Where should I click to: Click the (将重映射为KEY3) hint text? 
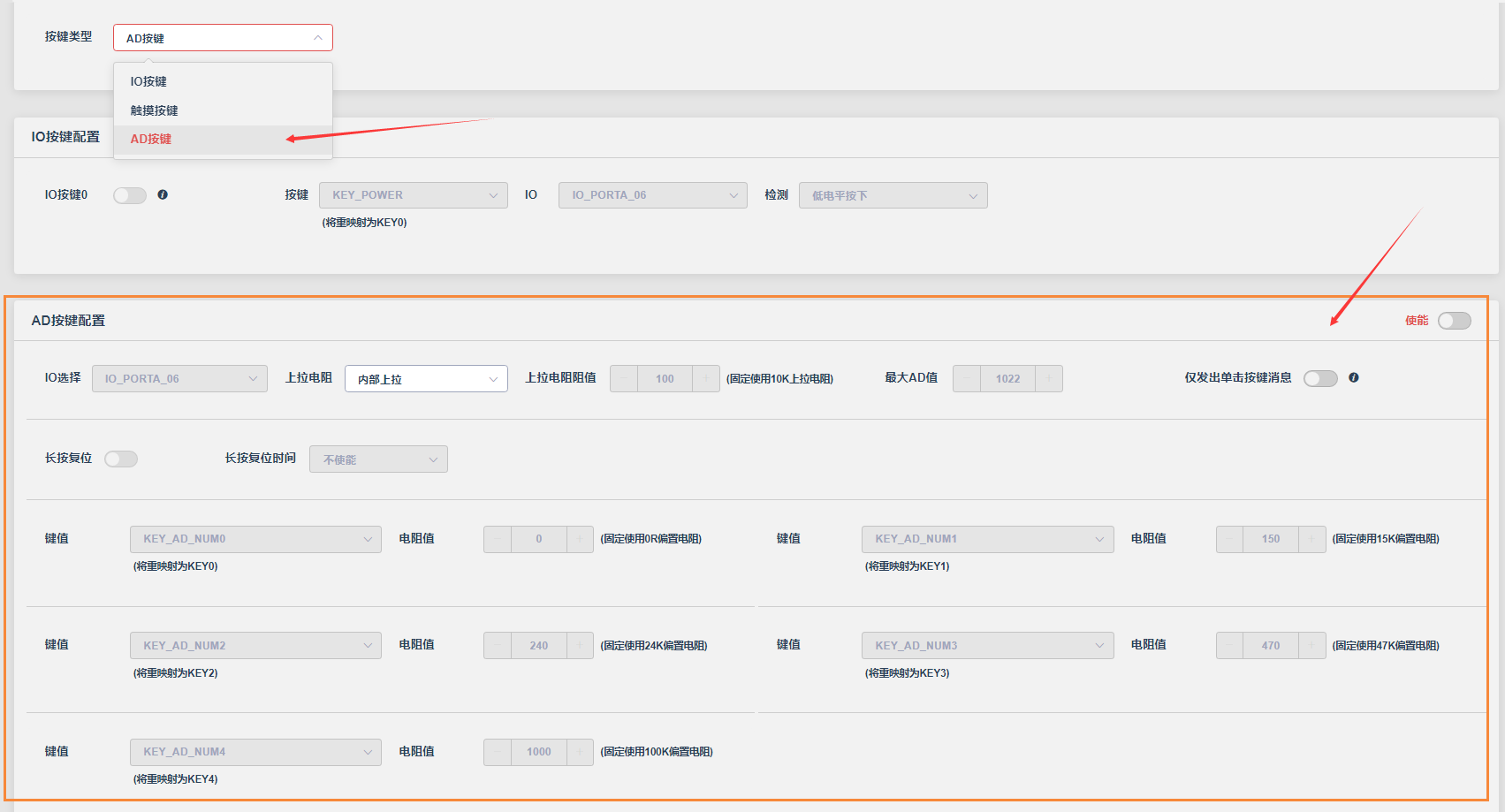coord(908,673)
